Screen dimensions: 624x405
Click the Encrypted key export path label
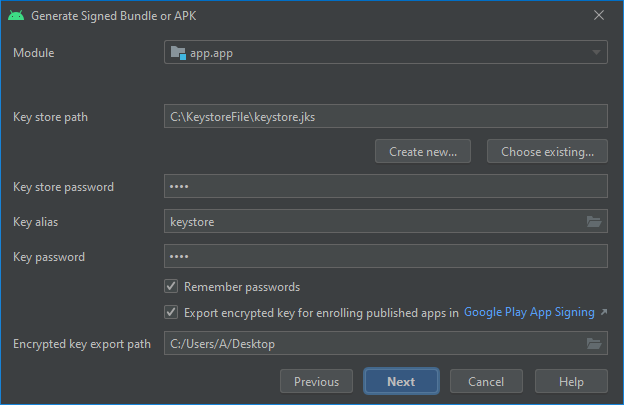pos(82,344)
